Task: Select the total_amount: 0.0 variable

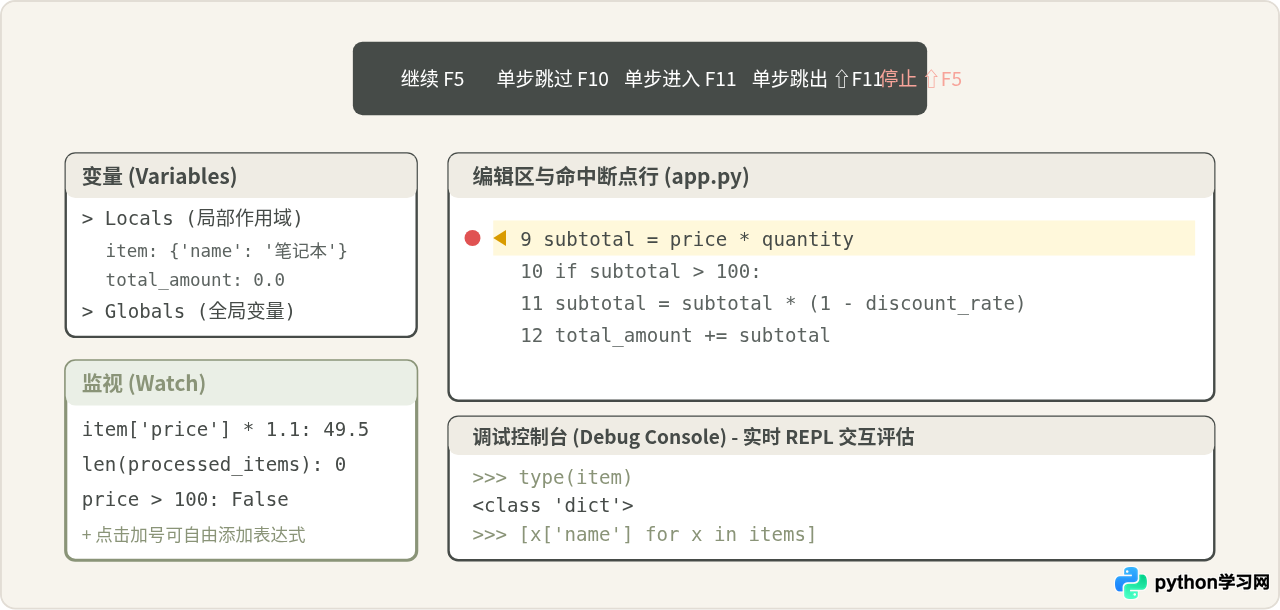Action: (195, 280)
